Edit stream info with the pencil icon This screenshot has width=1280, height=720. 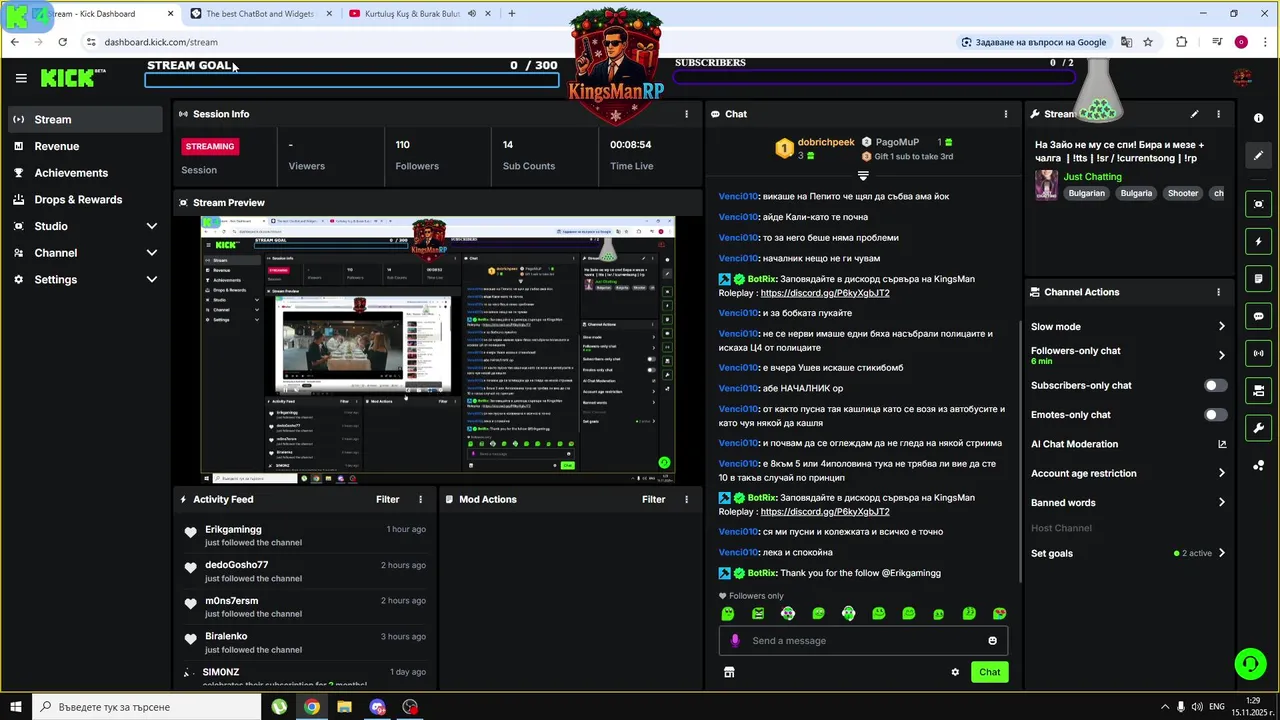(1194, 114)
